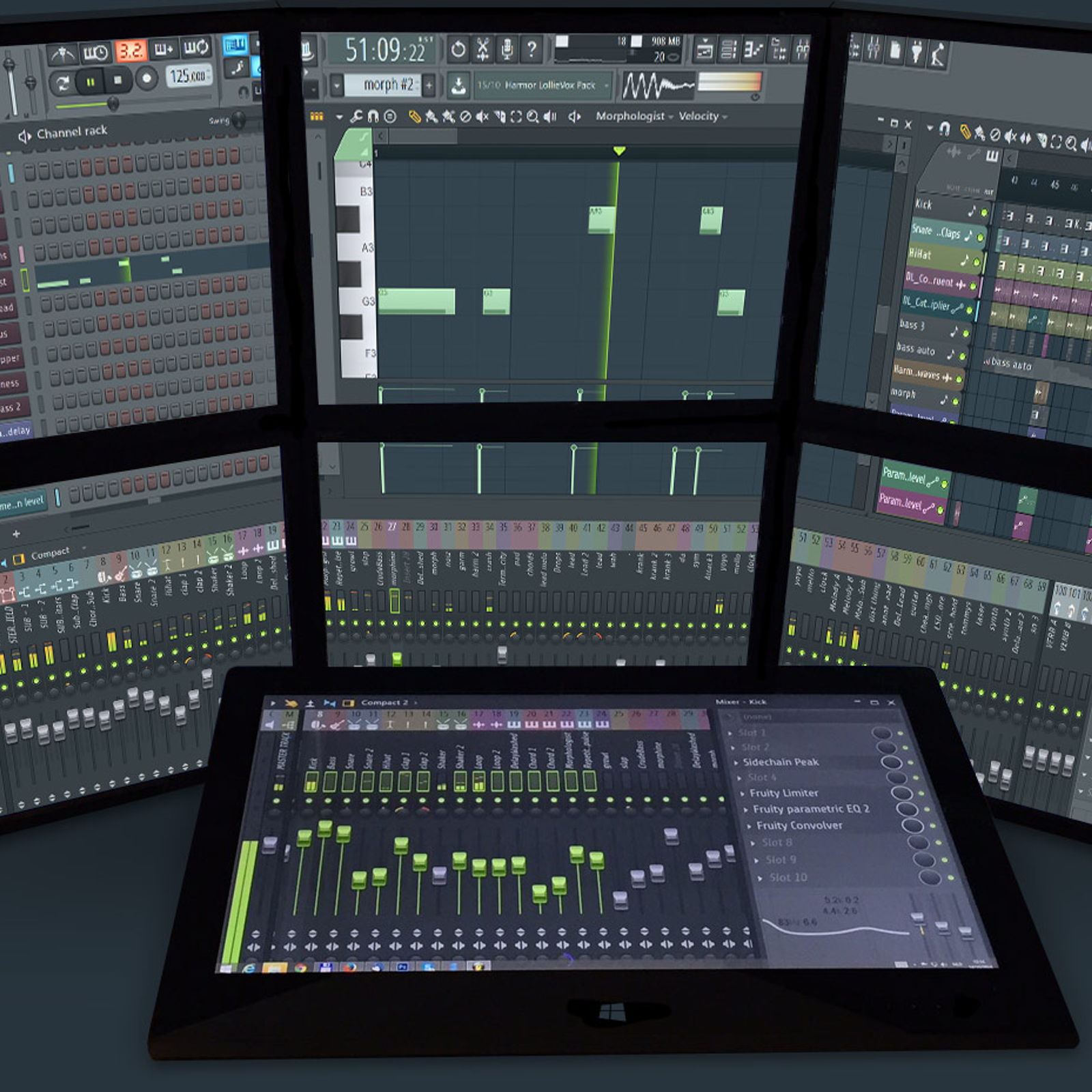Open the piano roll menu arrow

(x=339, y=117)
